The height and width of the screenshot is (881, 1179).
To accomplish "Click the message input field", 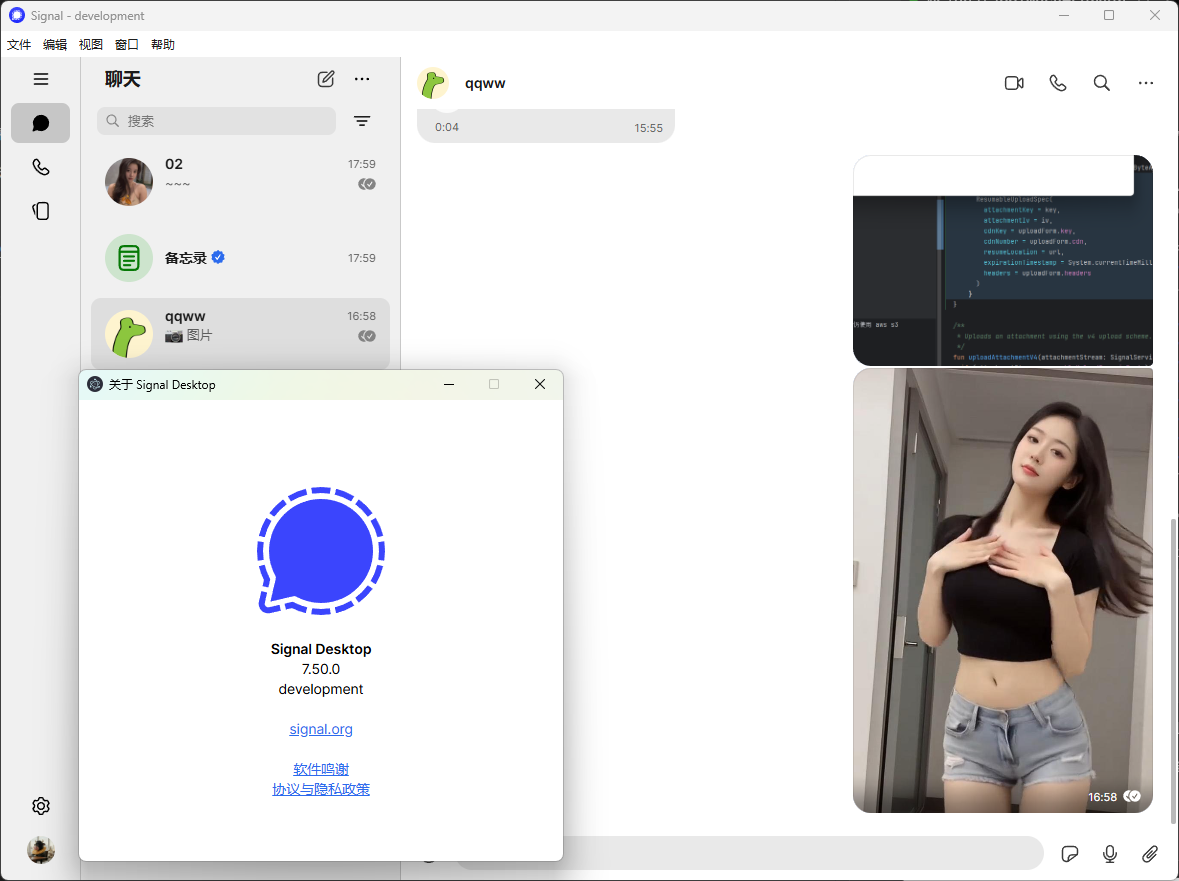I will coord(801,853).
